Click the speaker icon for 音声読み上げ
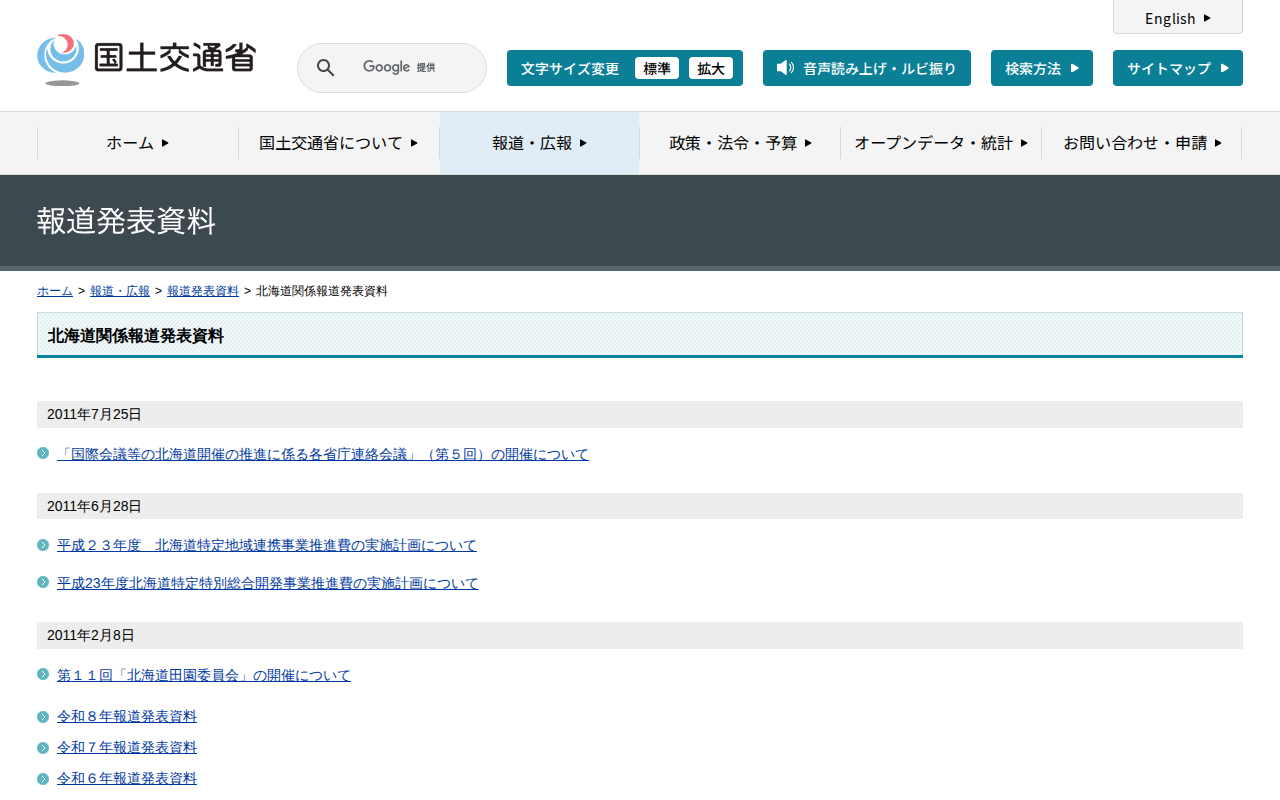Image resolution: width=1280 pixels, height=800 pixels. tap(785, 68)
